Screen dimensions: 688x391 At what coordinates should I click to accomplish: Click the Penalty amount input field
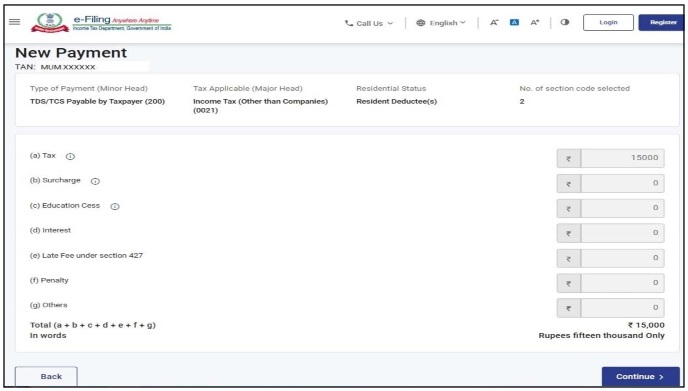tap(622, 283)
